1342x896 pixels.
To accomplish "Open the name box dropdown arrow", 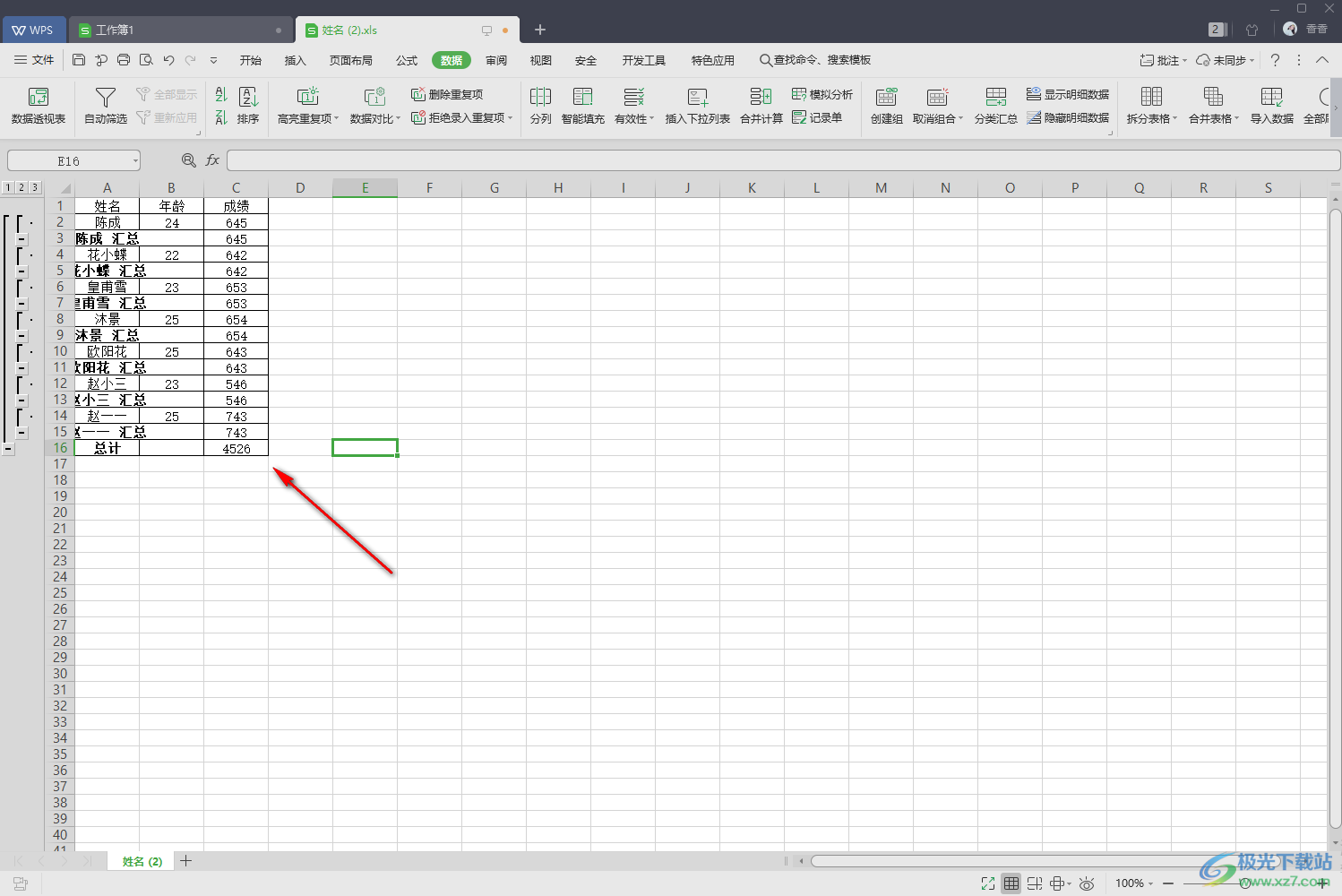I will click(135, 160).
